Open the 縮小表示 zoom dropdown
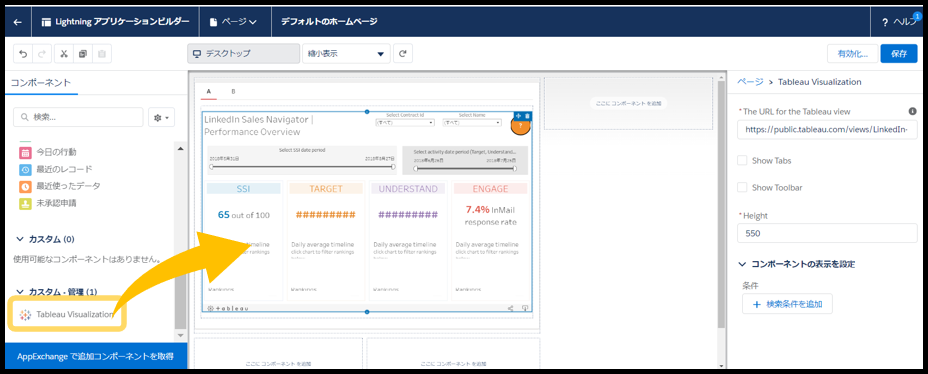 tap(346, 53)
